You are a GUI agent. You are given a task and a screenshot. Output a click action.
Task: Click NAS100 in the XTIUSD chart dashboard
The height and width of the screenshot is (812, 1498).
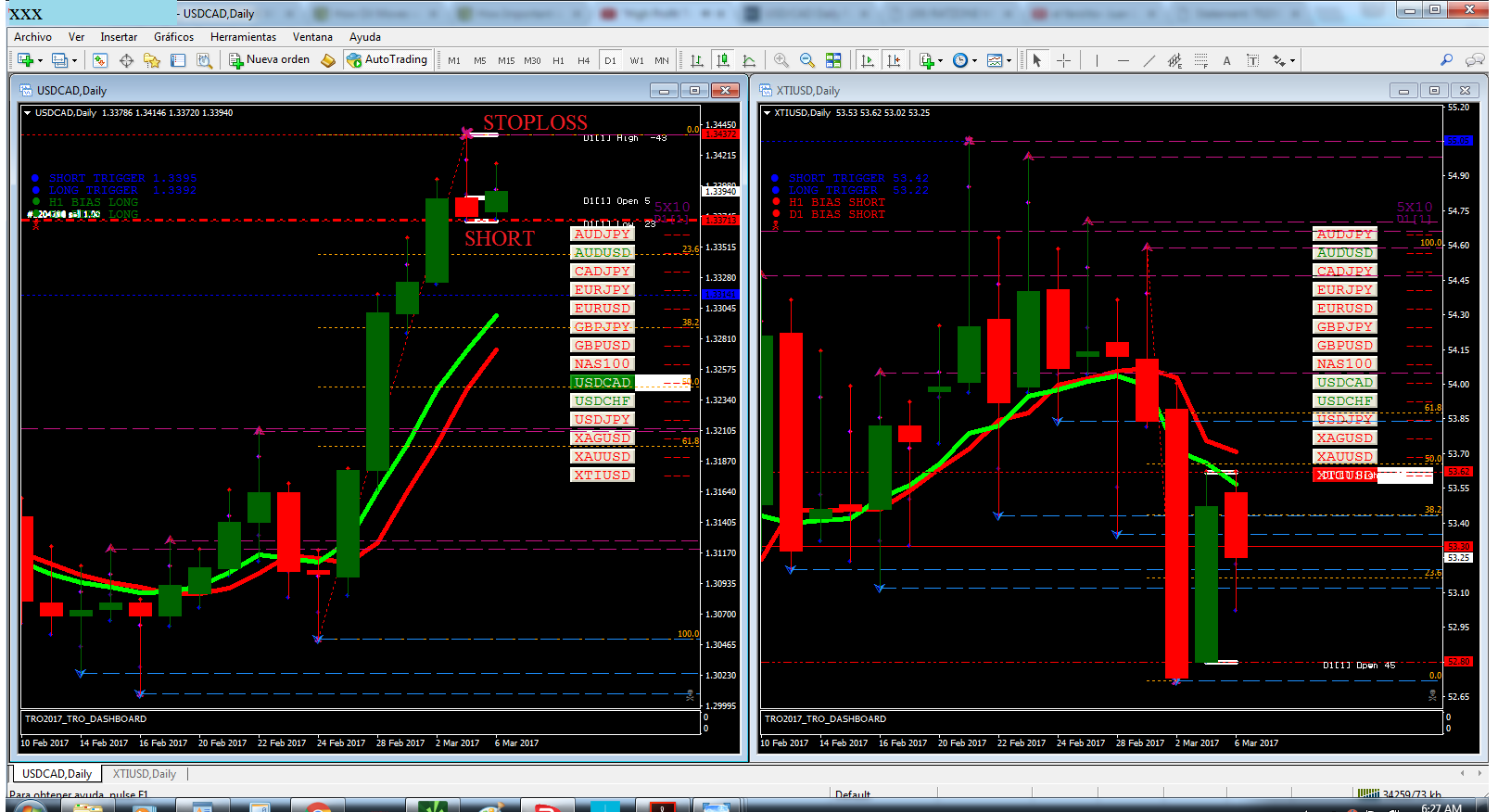[1345, 364]
